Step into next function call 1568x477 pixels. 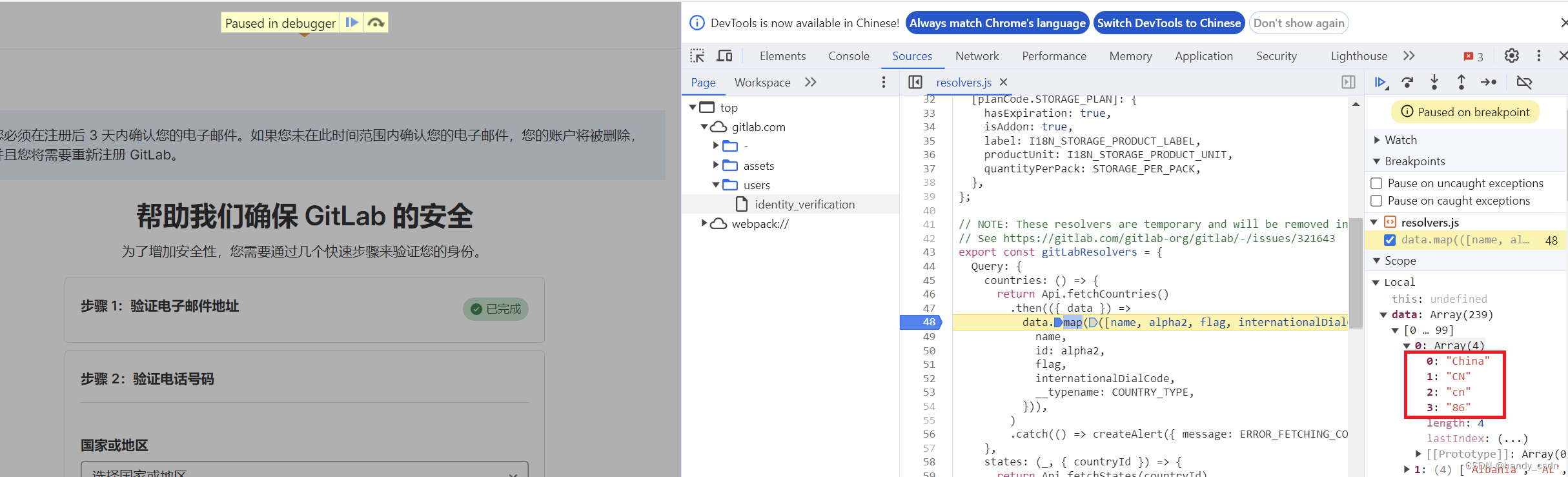(1434, 82)
